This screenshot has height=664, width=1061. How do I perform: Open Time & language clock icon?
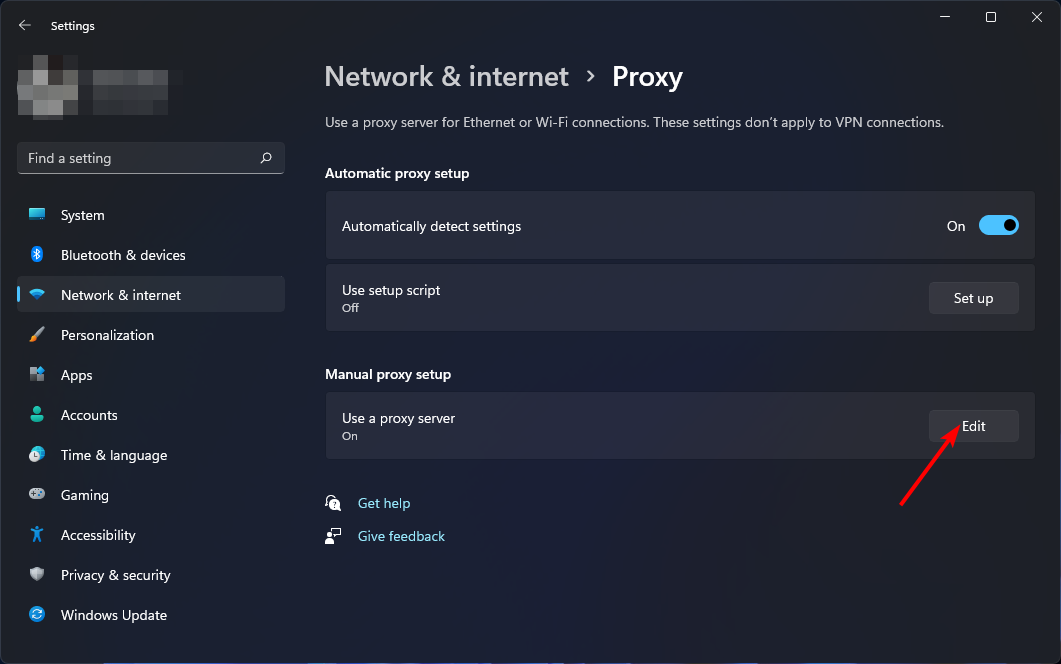click(37, 455)
